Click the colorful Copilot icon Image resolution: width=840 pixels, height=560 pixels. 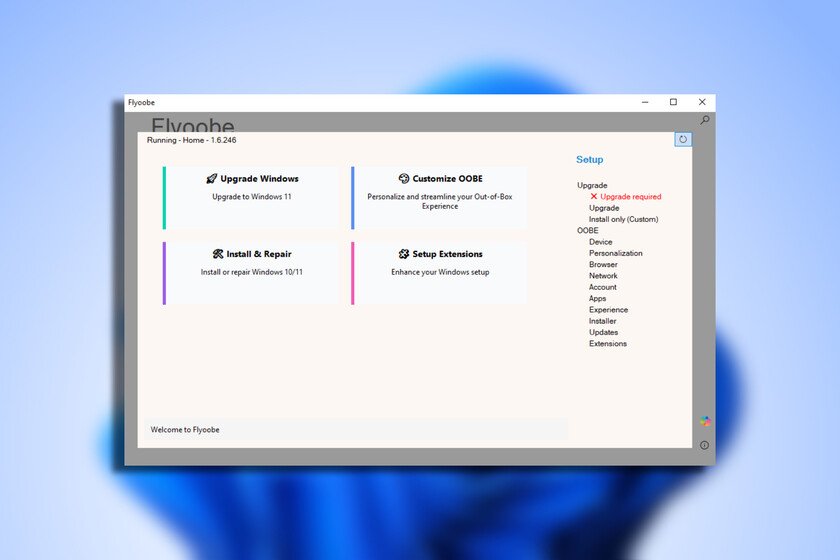(x=705, y=421)
